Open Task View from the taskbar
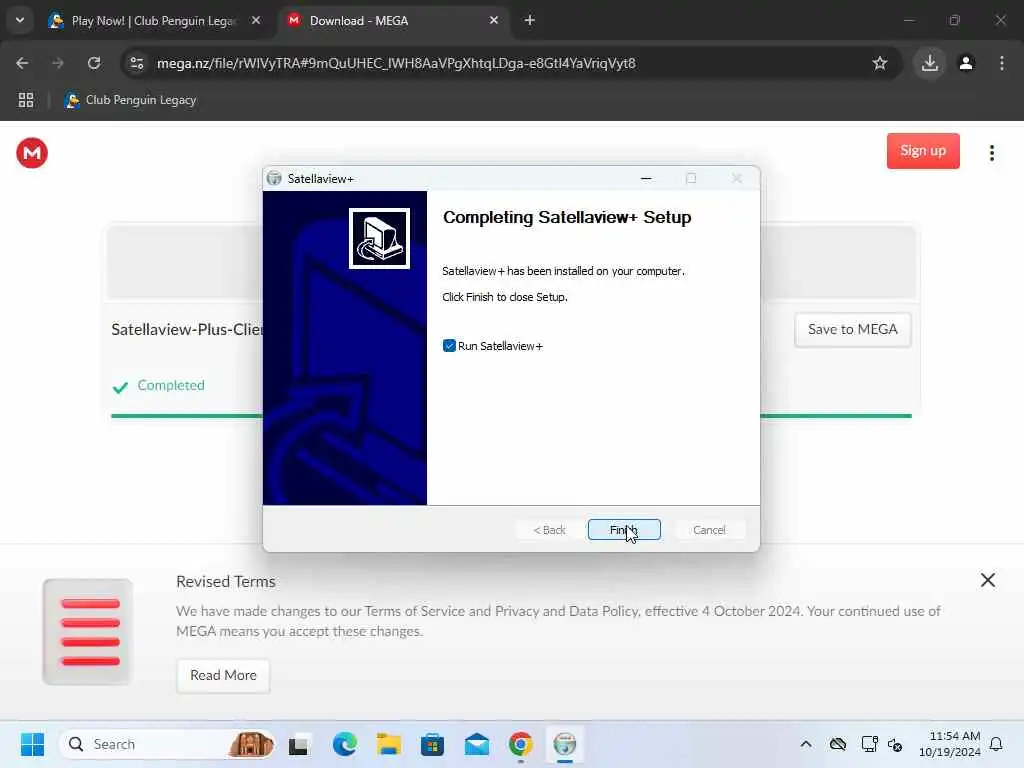The height and width of the screenshot is (768, 1024). pos(299,744)
